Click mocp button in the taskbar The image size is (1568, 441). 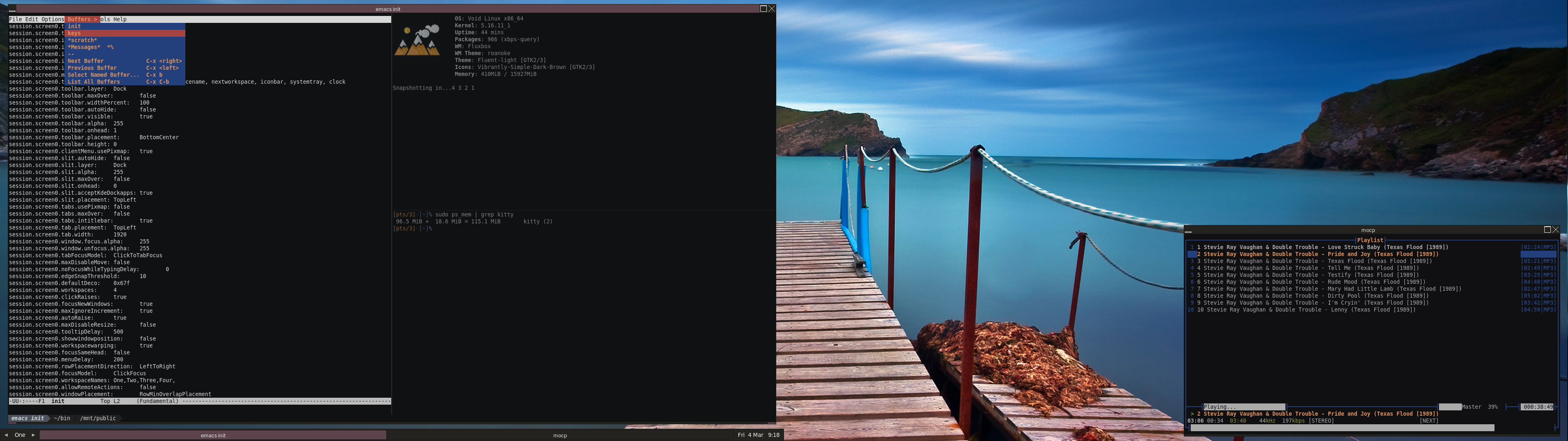click(x=560, y=436)
